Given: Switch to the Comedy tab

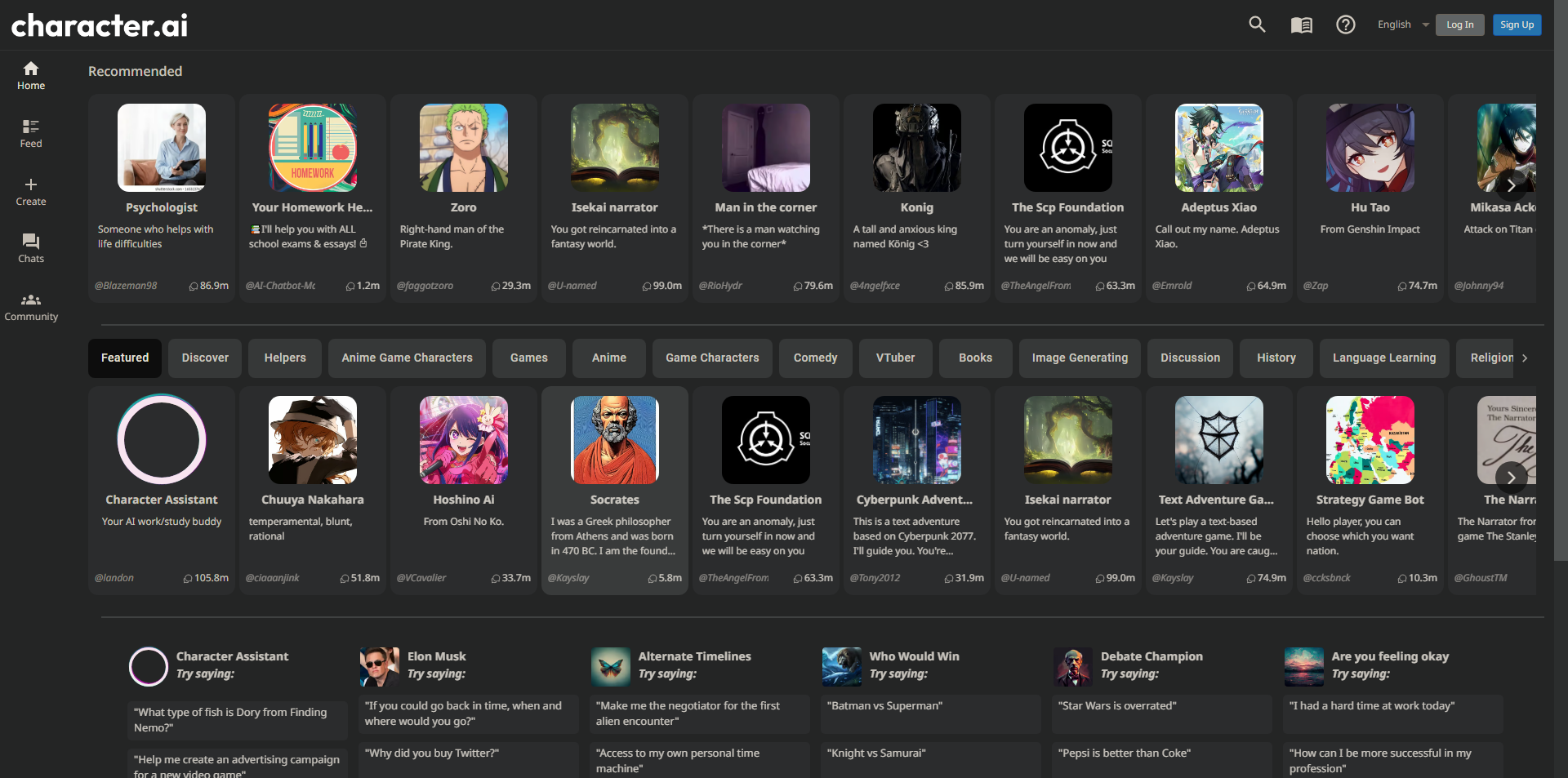Looking at the screenshot, I should [x=816, y=358].
